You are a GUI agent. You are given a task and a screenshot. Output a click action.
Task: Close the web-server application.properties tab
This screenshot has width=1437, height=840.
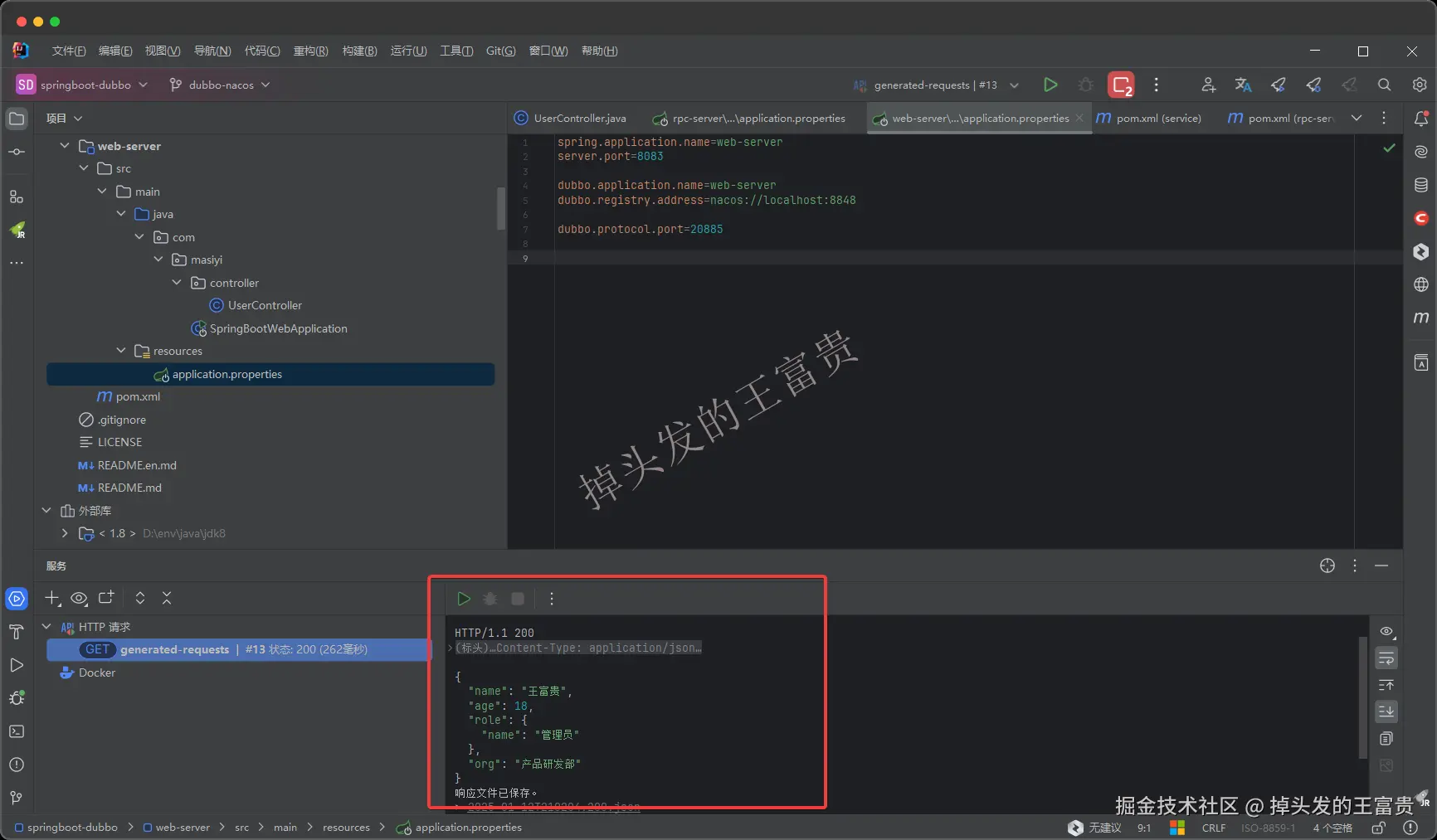(1079, 118)
